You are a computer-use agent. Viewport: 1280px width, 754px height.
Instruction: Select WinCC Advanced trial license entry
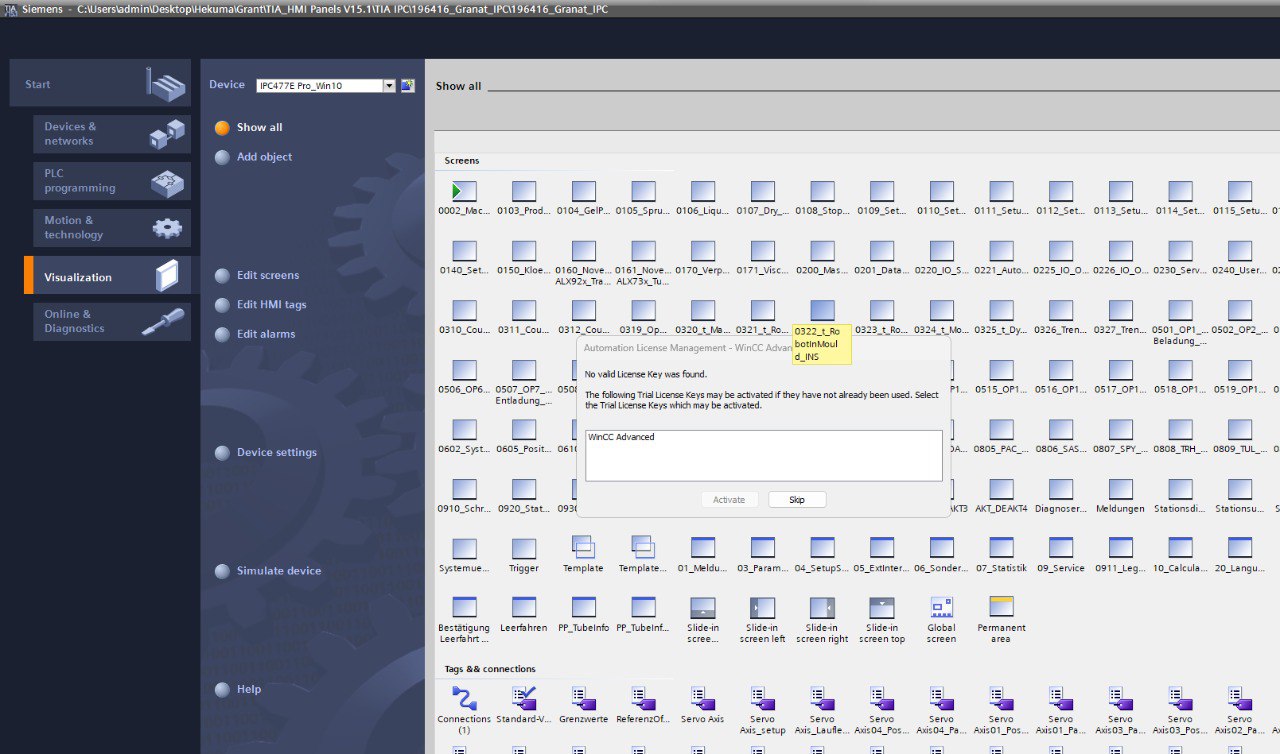pos(622,437)
